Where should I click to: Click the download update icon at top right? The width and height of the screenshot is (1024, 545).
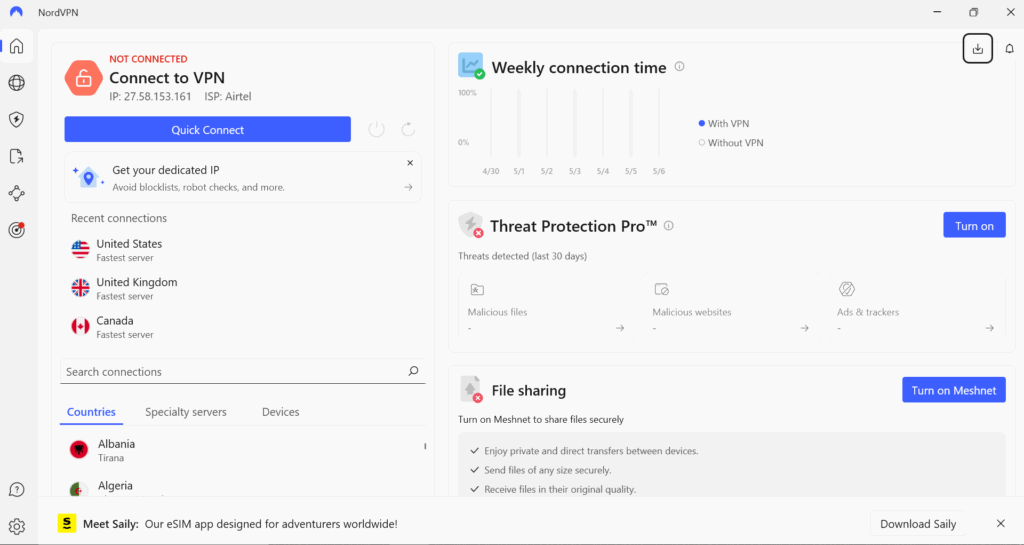coord(978,48)
